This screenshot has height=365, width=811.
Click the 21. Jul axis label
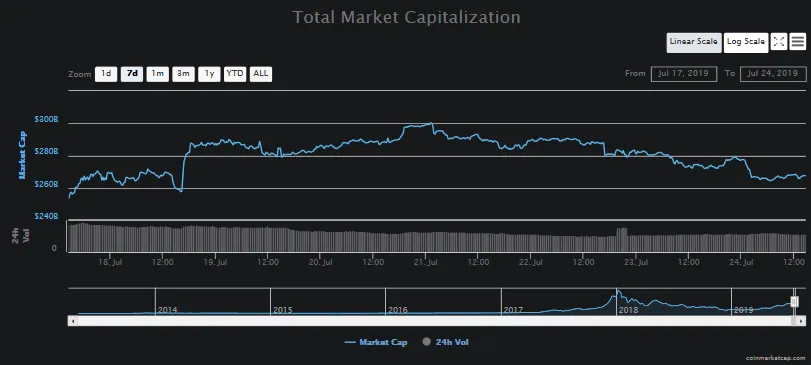(x=425, y=263)
